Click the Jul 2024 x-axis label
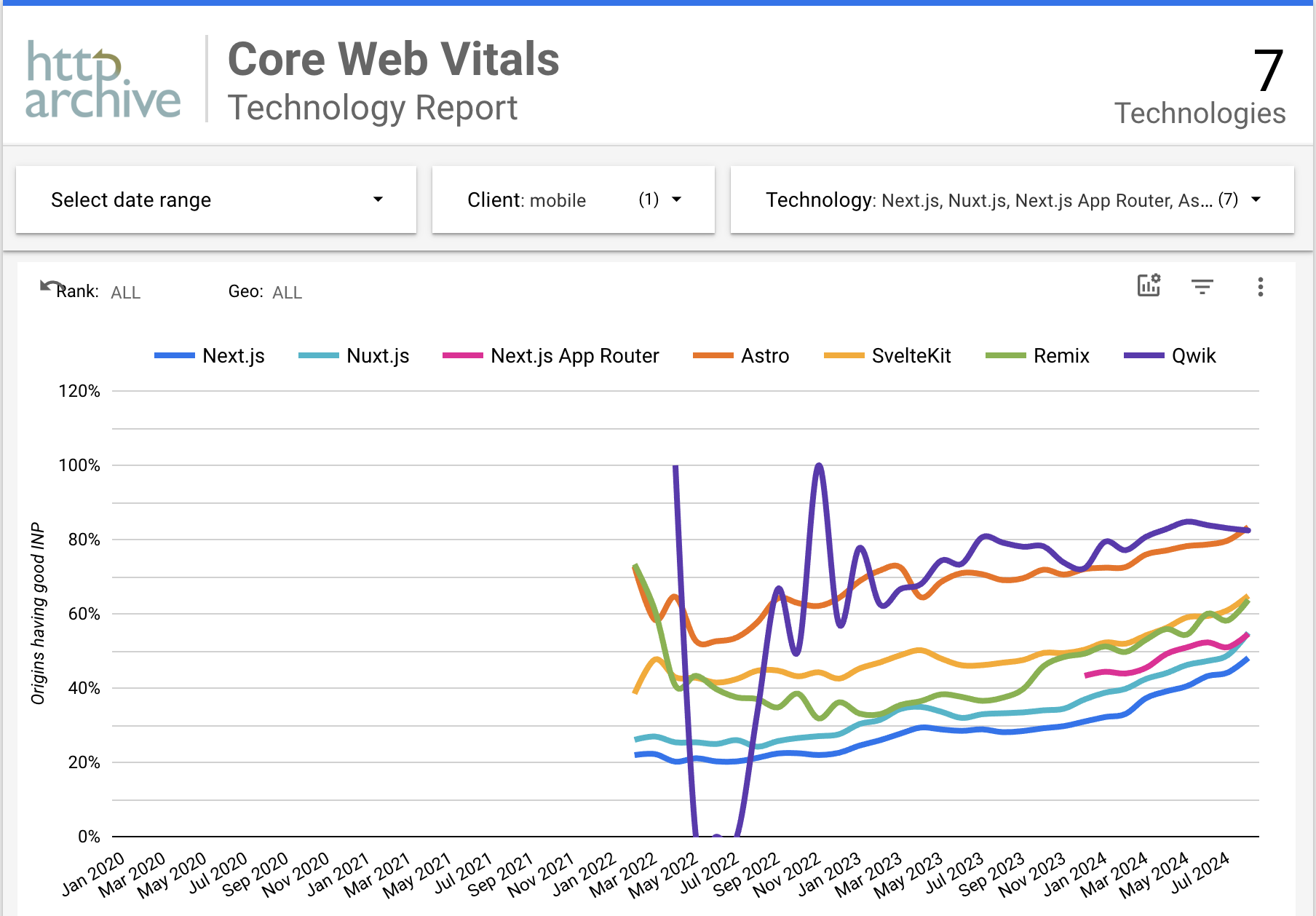 point(1200,873)
